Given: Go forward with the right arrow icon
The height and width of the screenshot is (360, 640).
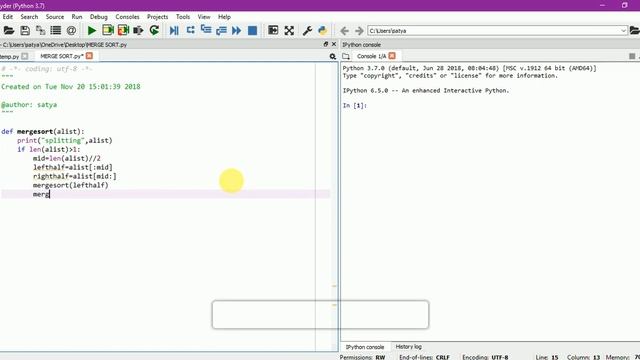Looking at the screenshot, I should point(359,31).
